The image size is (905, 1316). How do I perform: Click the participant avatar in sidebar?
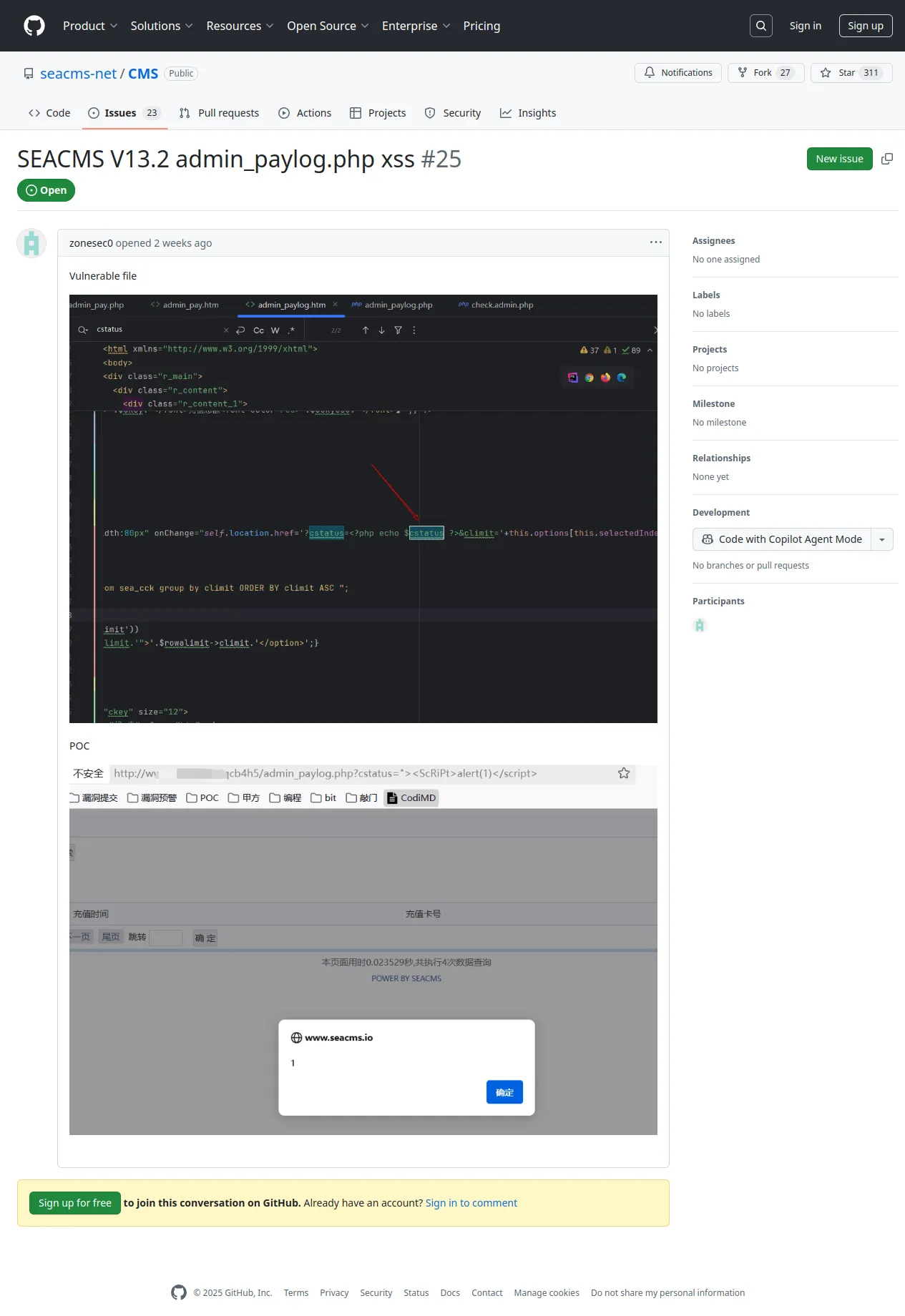coord(700,626)
